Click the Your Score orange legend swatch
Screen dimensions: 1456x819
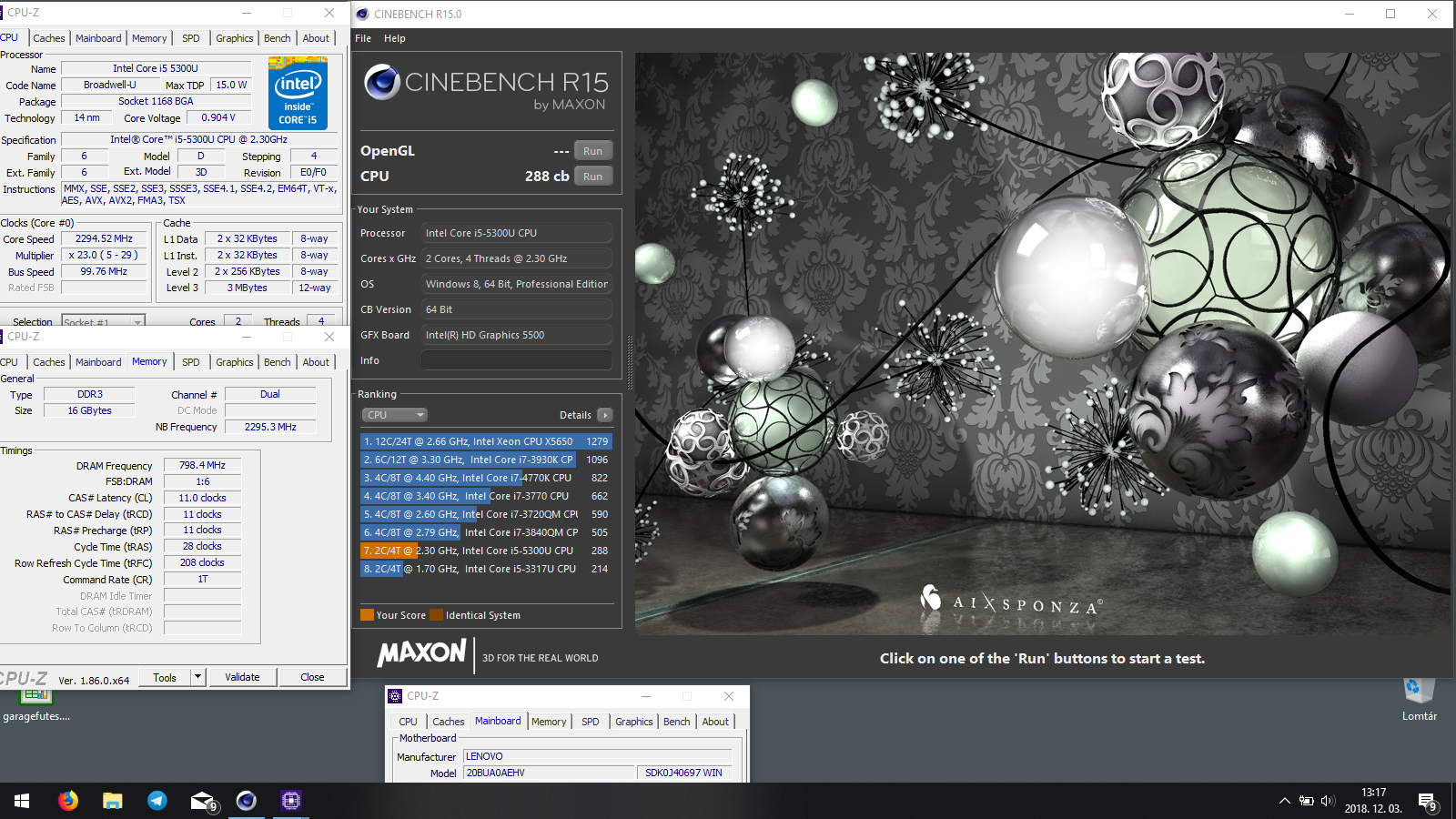(x=367, y=615)
